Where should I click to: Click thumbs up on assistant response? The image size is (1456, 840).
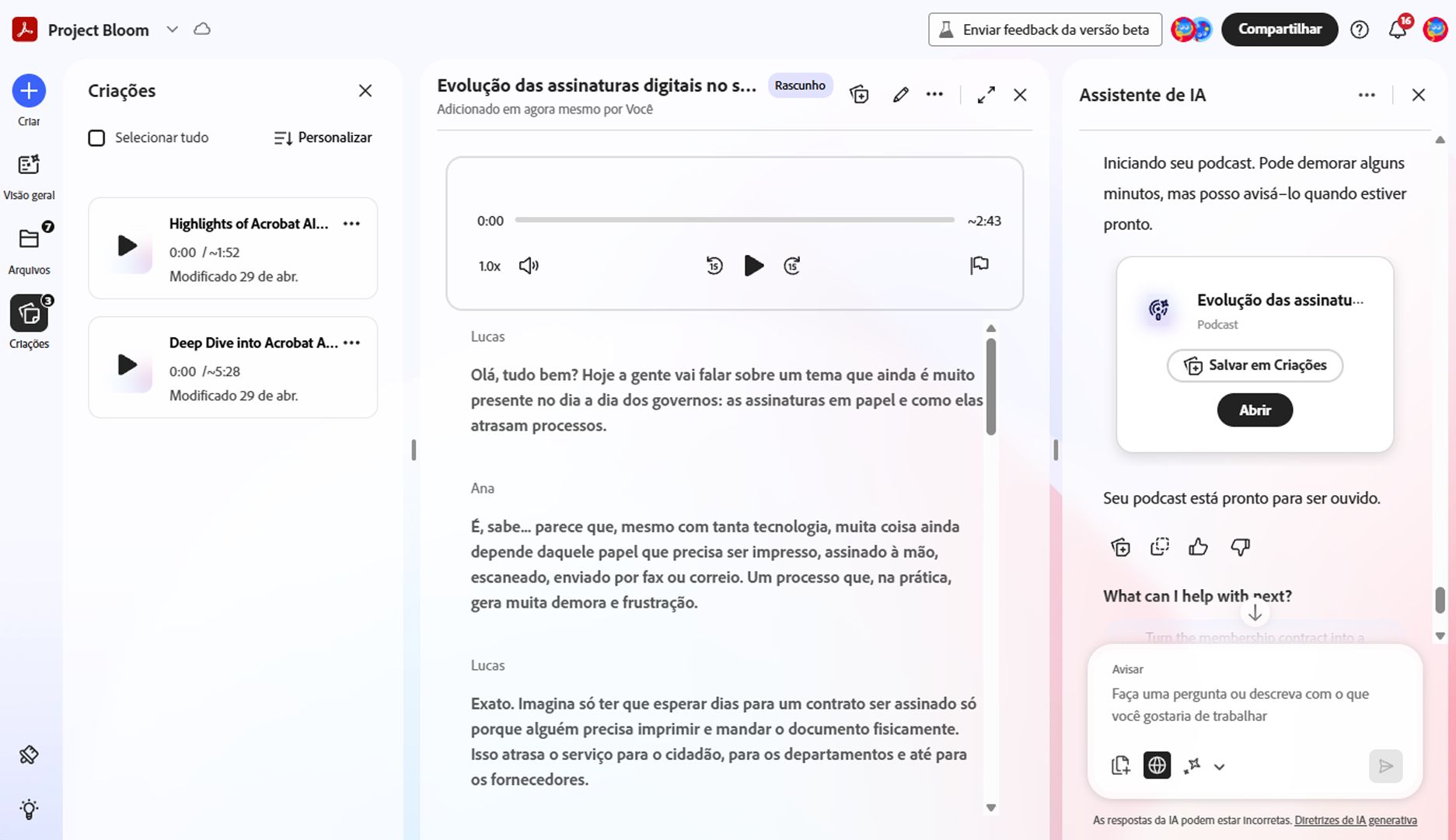tap(1198, 547)
